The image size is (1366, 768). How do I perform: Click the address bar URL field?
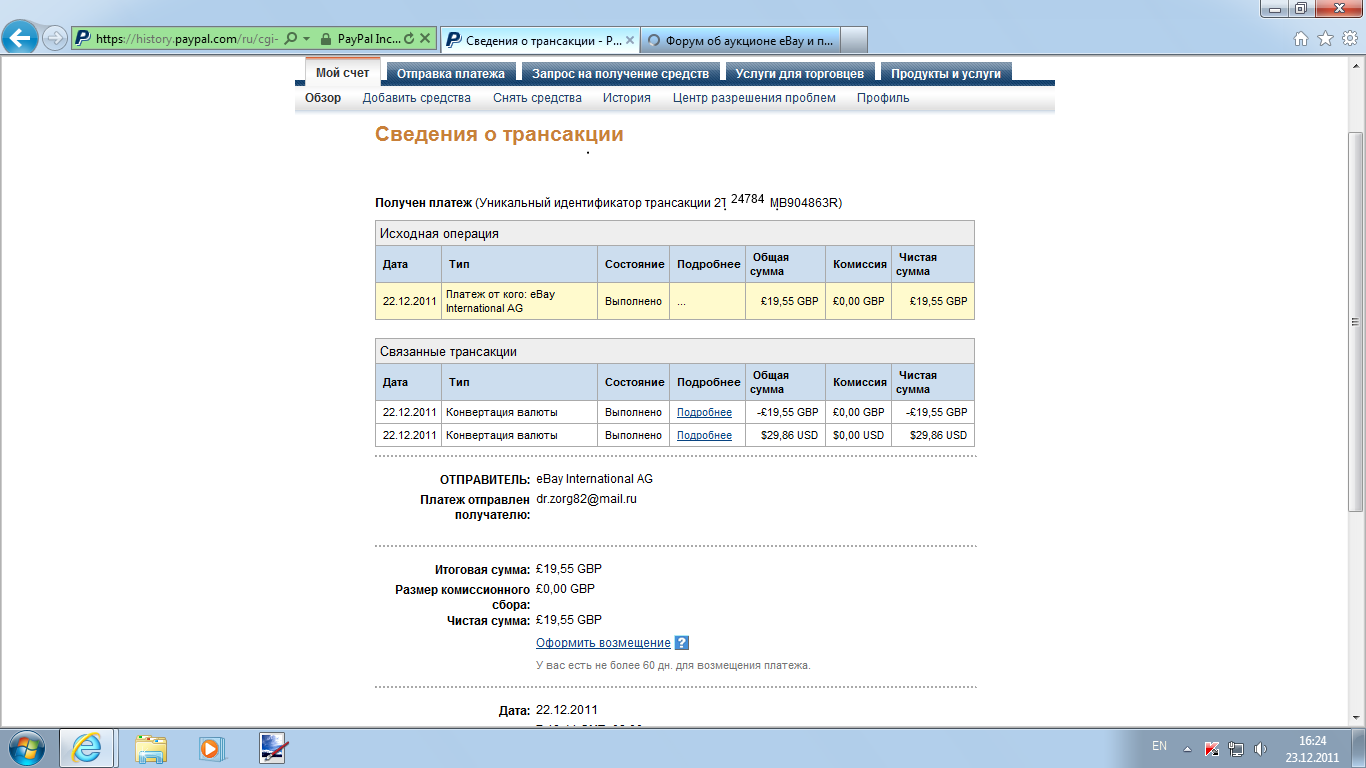(x=188, y=39)
